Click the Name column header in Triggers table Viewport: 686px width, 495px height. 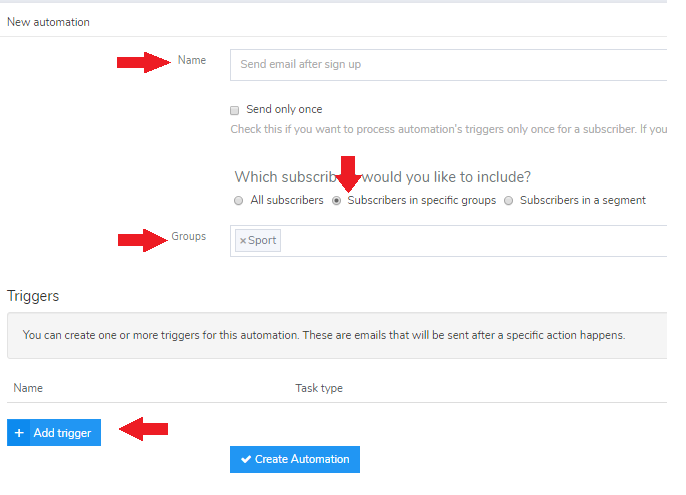coord(29,388)
